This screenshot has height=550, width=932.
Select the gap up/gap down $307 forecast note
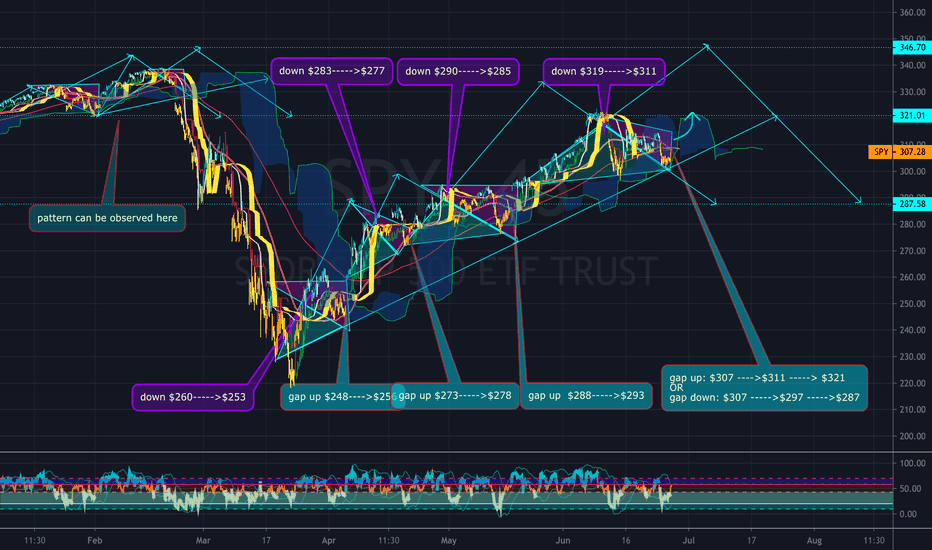(x=764, y=388)
